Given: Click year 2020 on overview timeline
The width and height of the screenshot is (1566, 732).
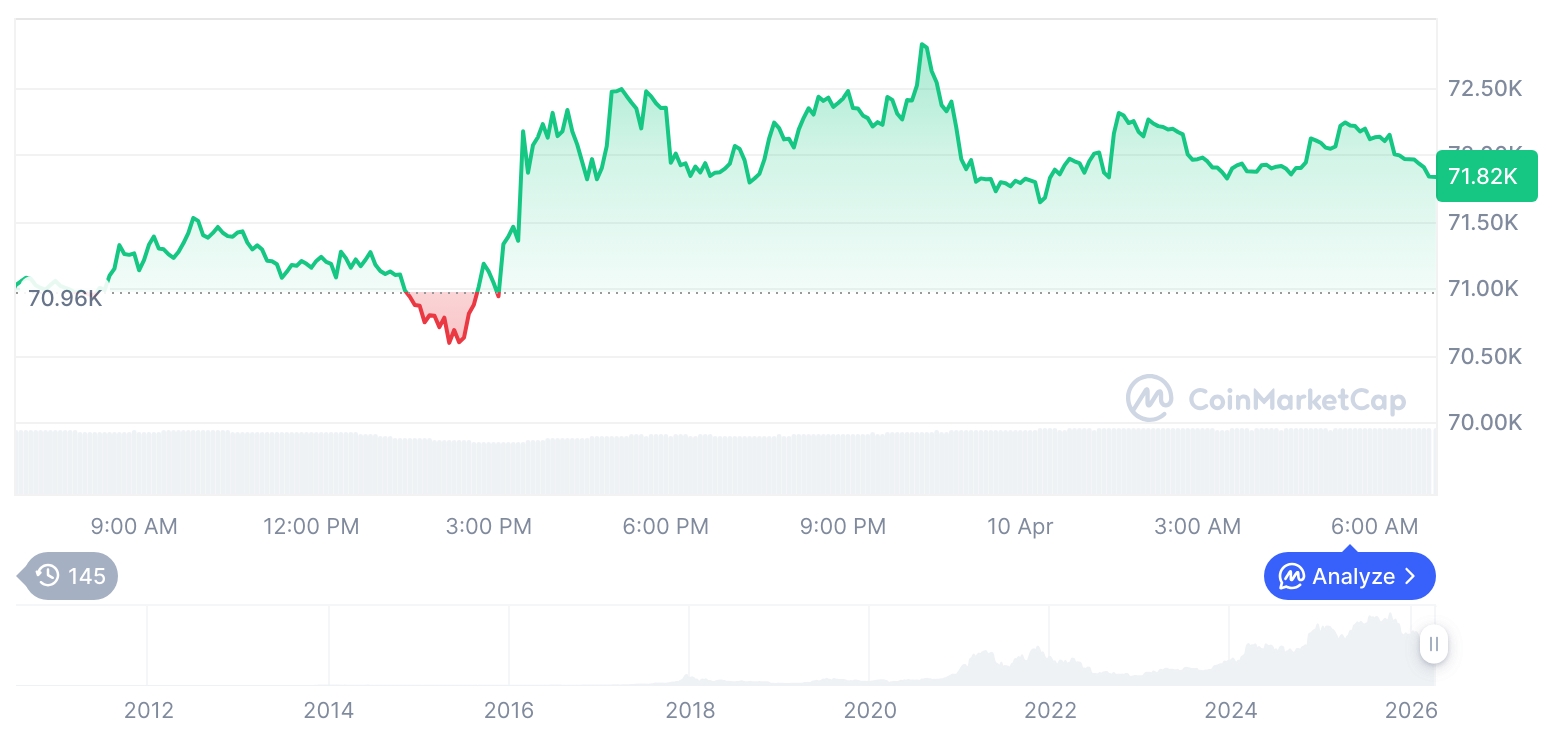Looking at the screenshot, I should (x=870, y=711).
